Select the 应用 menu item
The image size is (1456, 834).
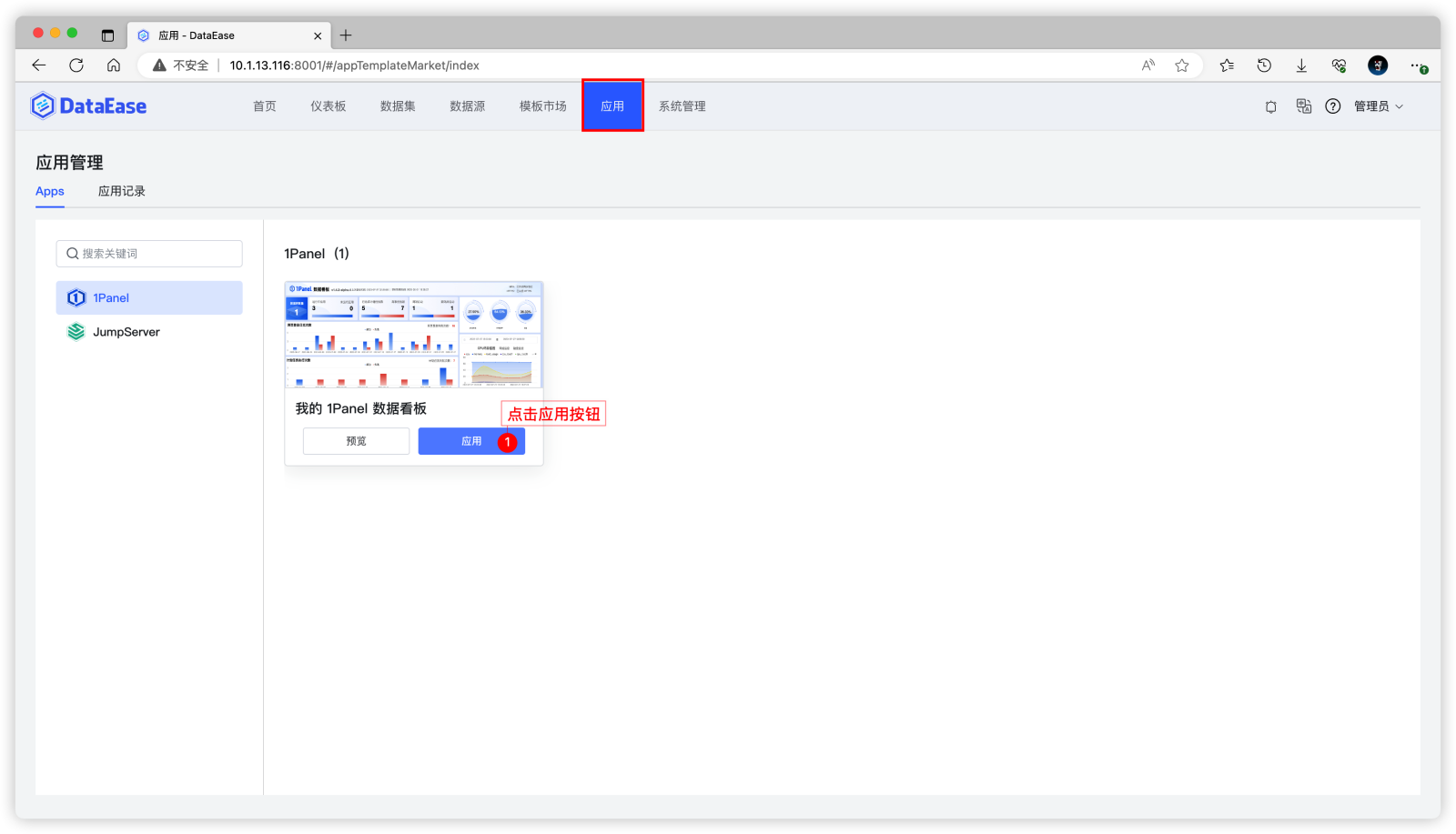point(612,106)
